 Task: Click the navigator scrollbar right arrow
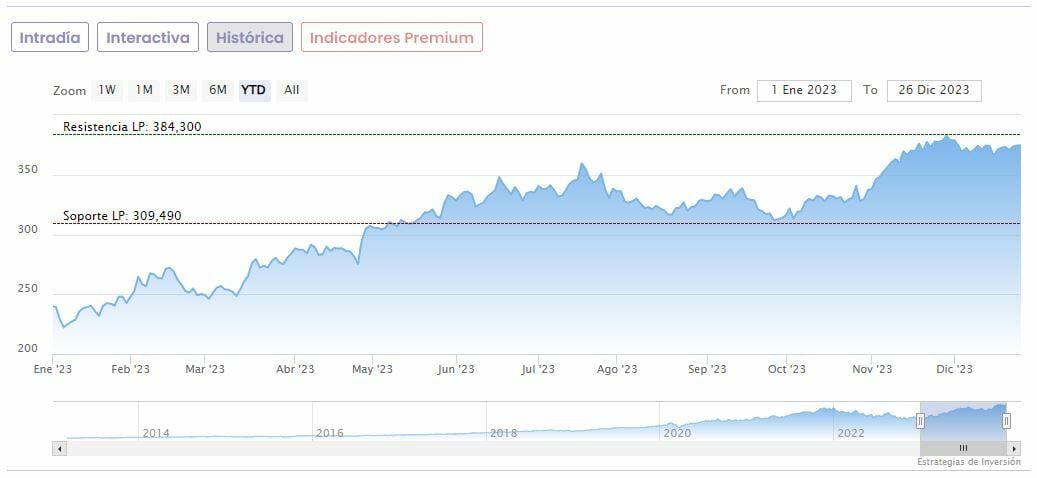(1015, 448)
